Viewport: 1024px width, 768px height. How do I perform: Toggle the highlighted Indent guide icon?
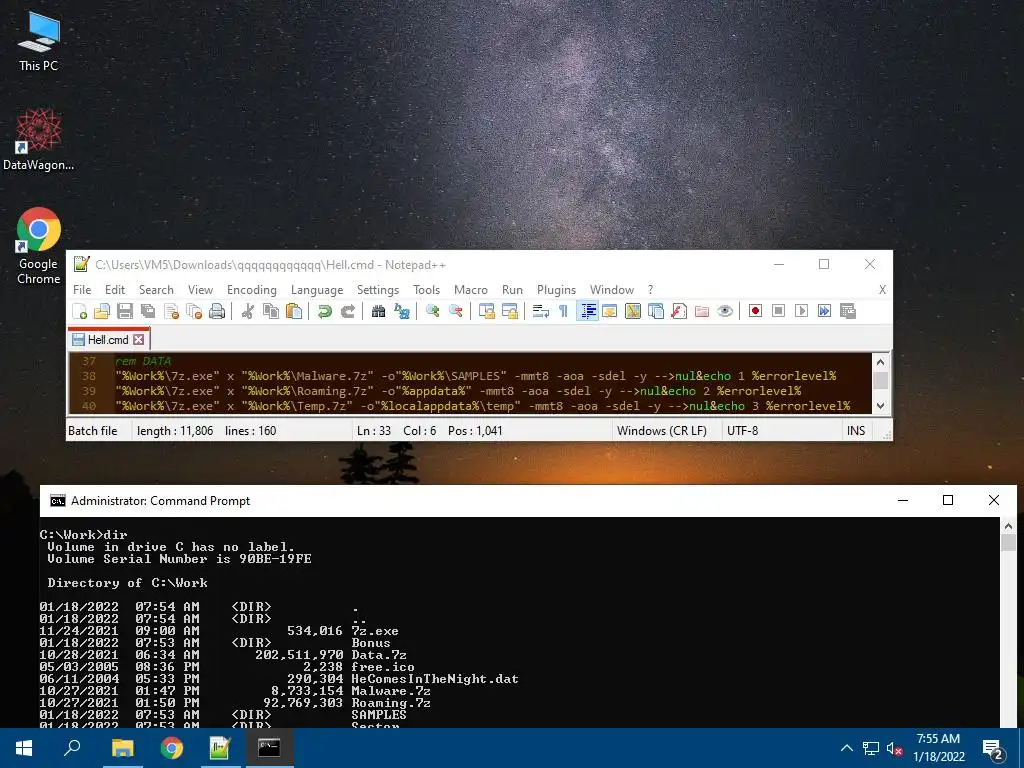[x=588, y=312]
